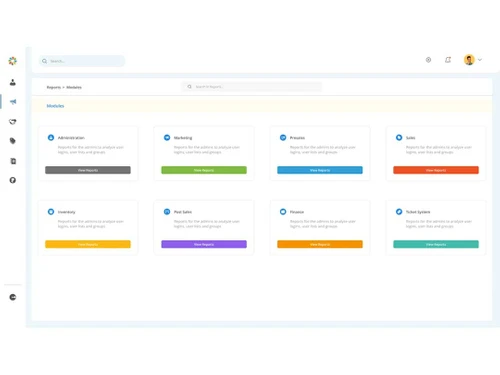View Reports for Administration (gray button)

point(88,170)
